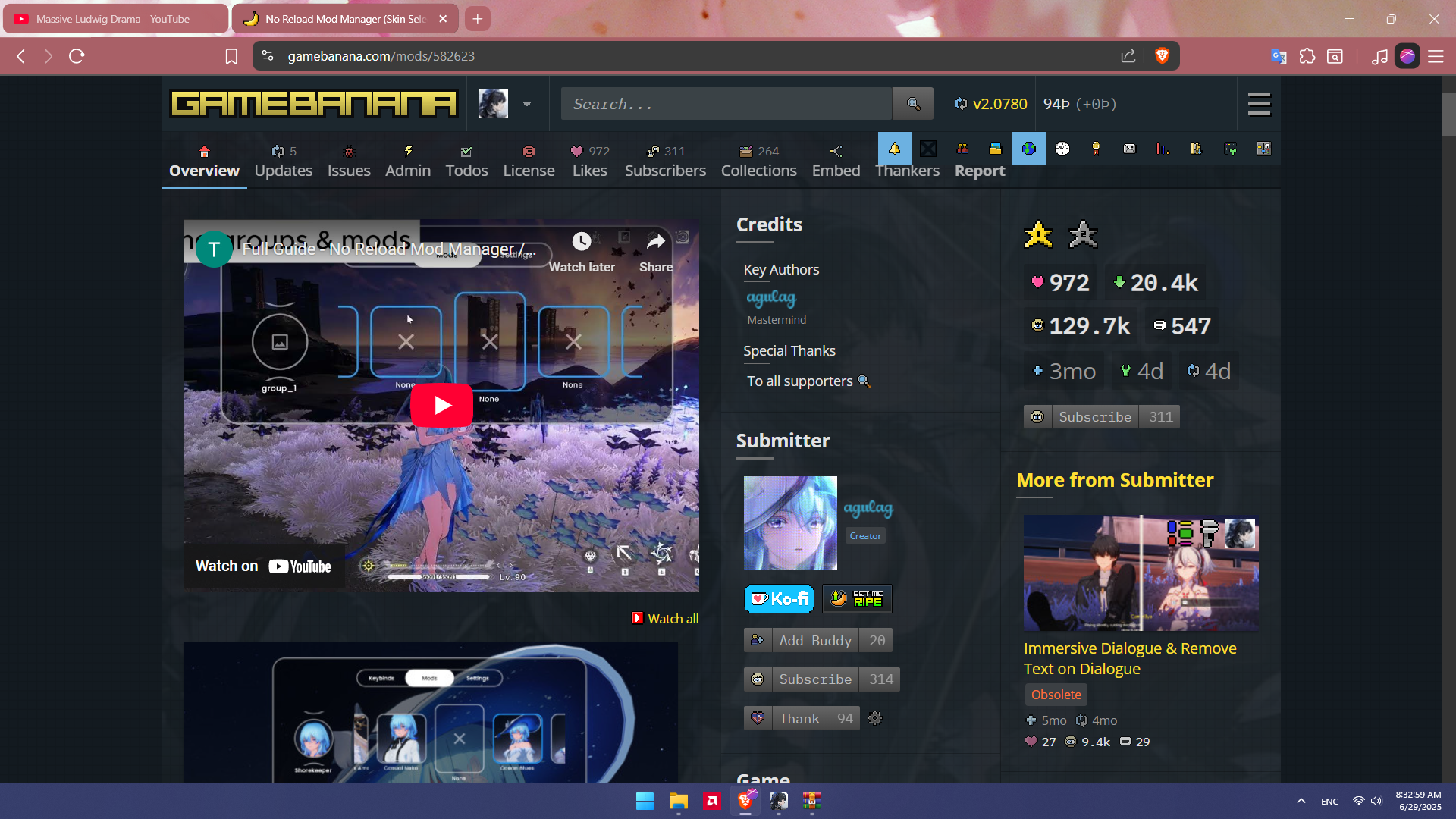Click the GameBanana search field
Image resolution: width=1456 pixels, height=819 pixels.
(726, 104)
